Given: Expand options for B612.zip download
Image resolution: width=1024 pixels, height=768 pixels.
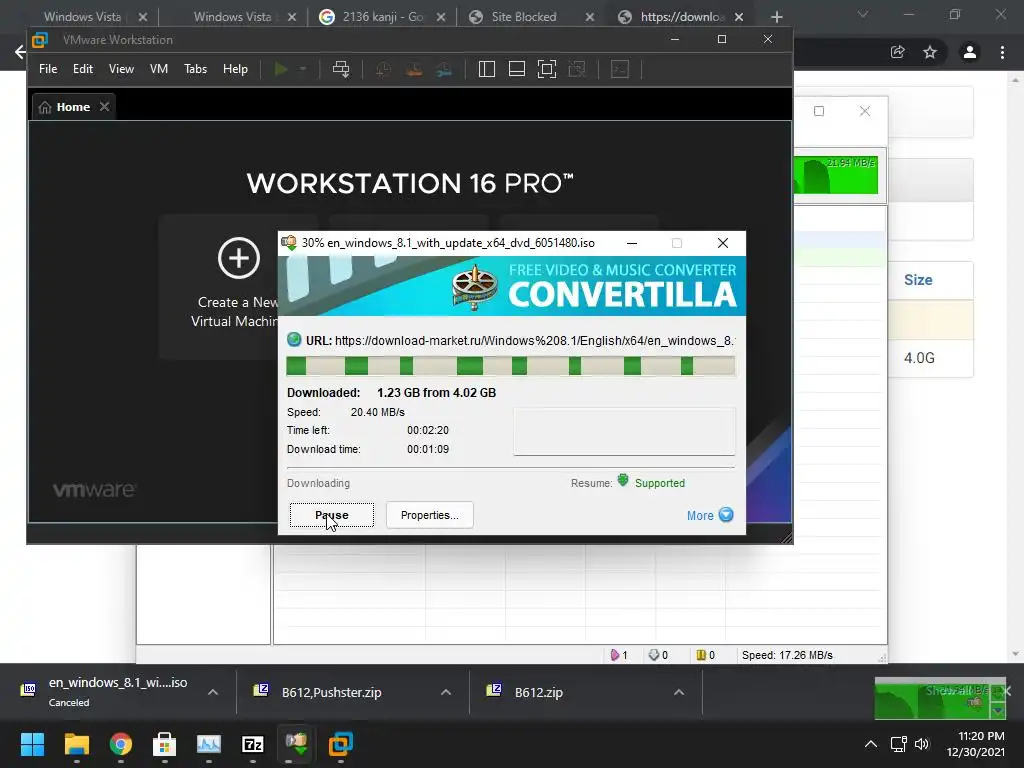Looking at the screenshot, I should click(679, 692).
